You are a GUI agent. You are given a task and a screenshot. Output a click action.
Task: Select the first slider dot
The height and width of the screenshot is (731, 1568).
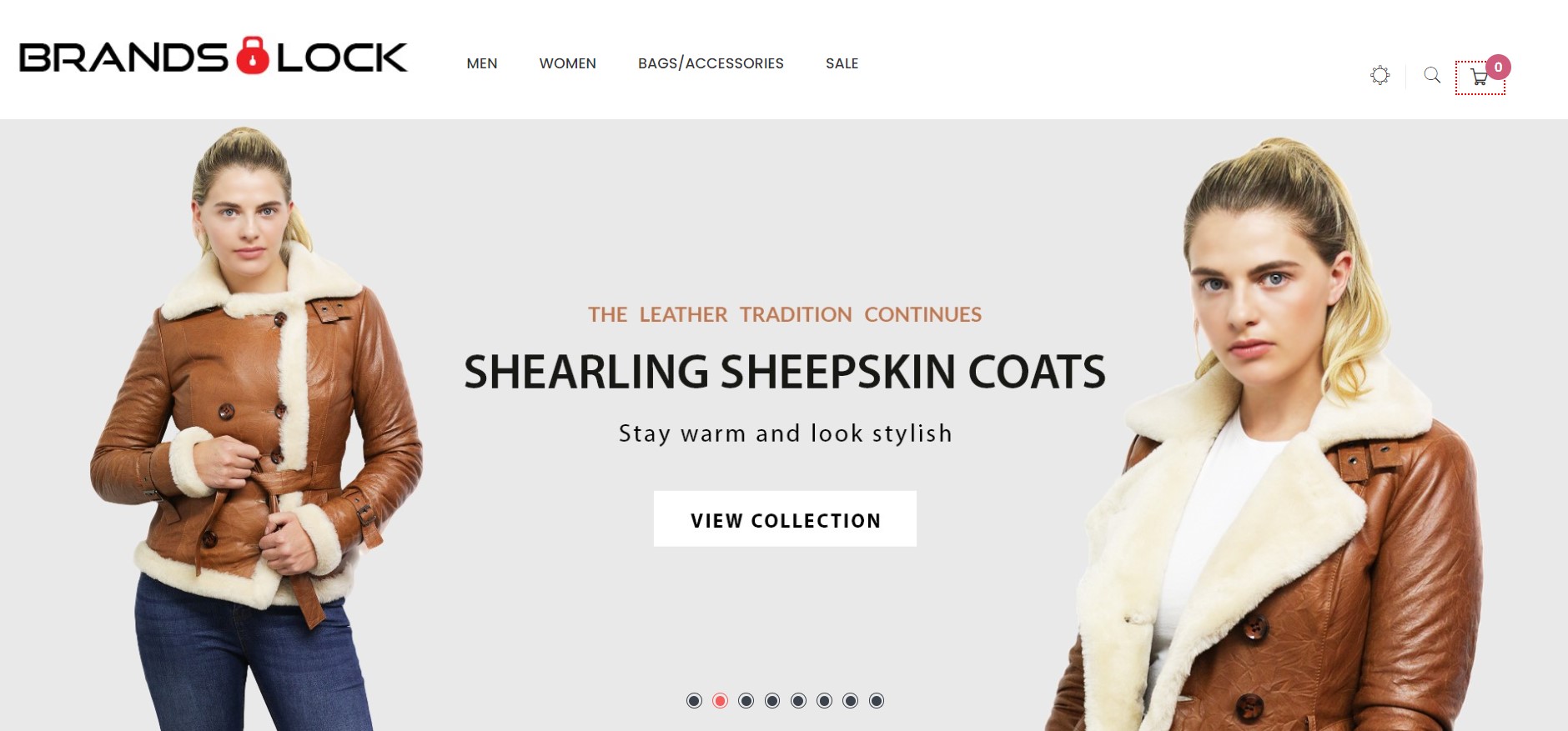pos(694,700)
